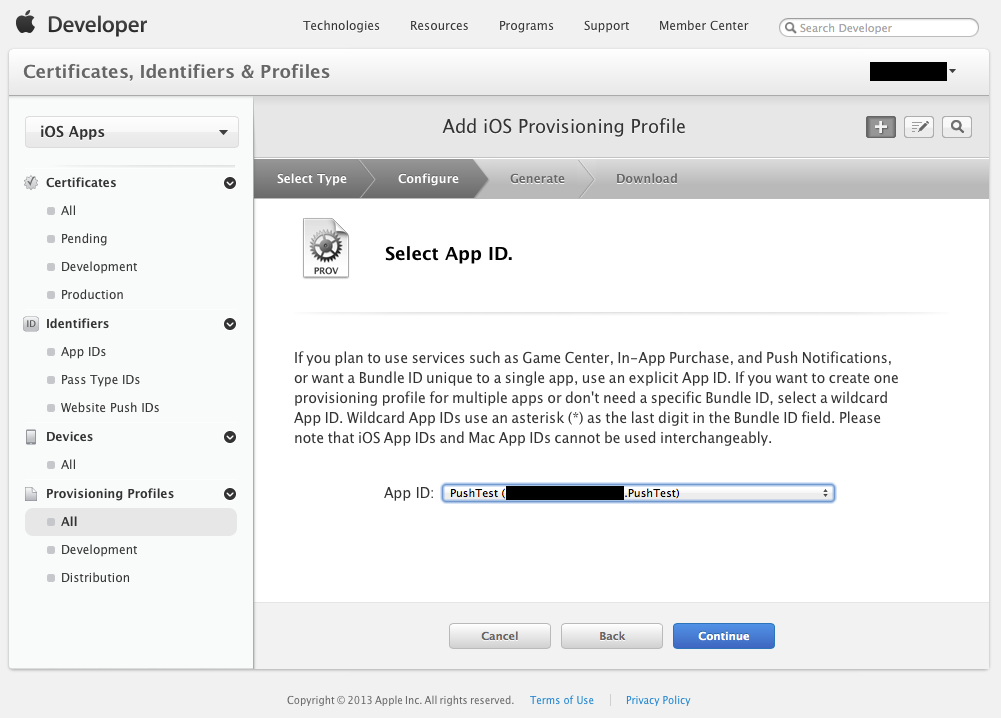Click the Devices phone icon in sidebar
Viewport: 1001px width, 718px height.
coord(31,437)
